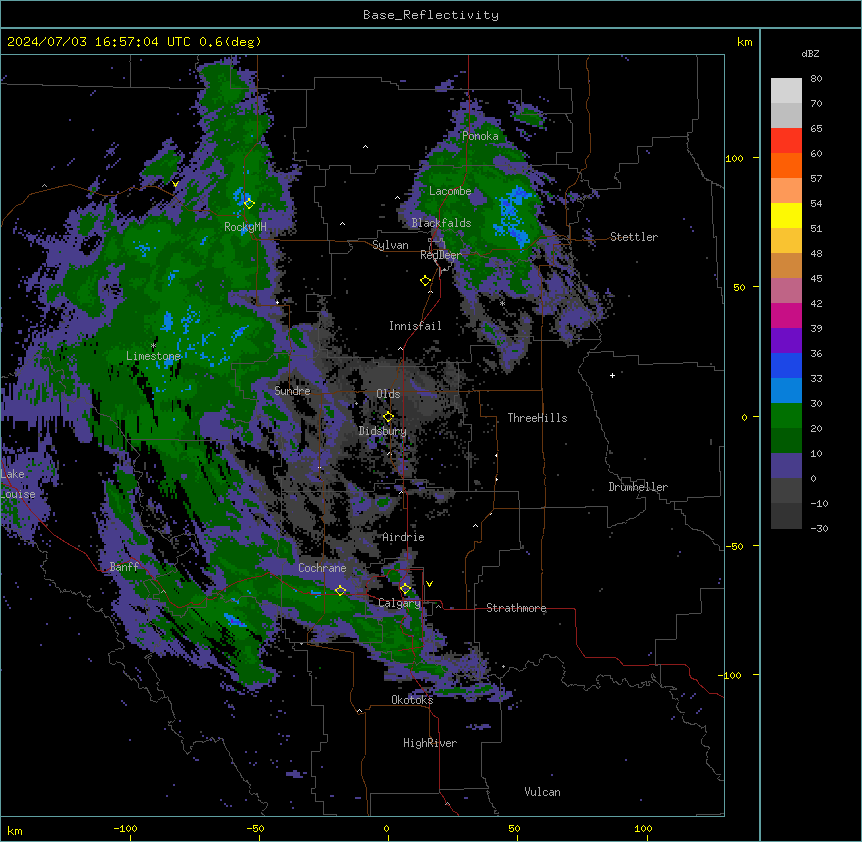Click the 0 tick on the bottom km axis

click(x=386, y=828)
